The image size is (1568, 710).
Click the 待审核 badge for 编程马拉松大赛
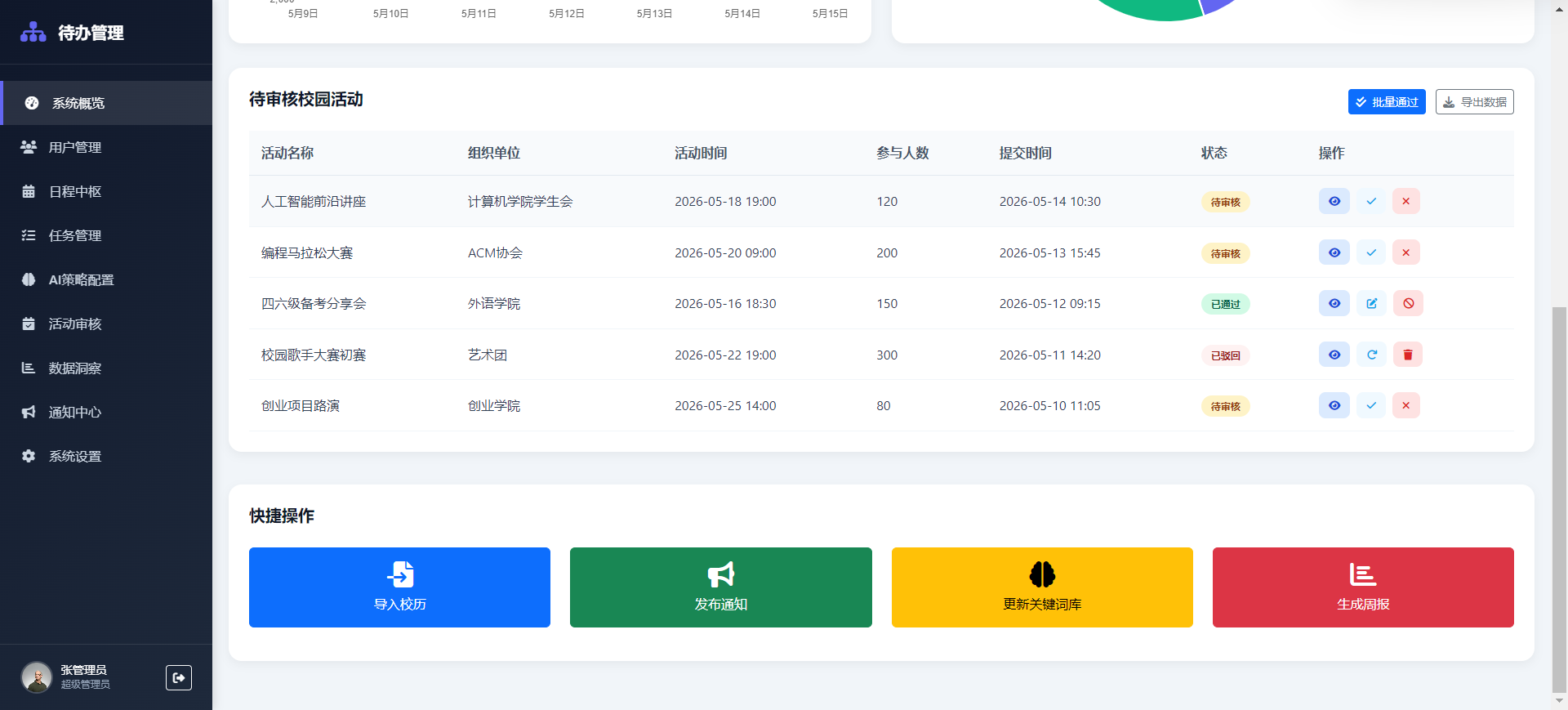(x=1225, y=253)
